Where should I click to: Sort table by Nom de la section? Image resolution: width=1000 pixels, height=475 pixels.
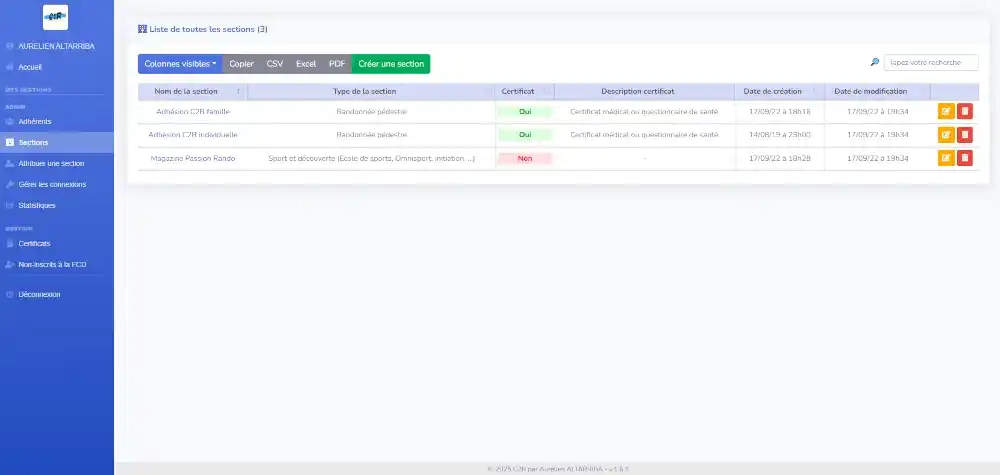[192, 91]
